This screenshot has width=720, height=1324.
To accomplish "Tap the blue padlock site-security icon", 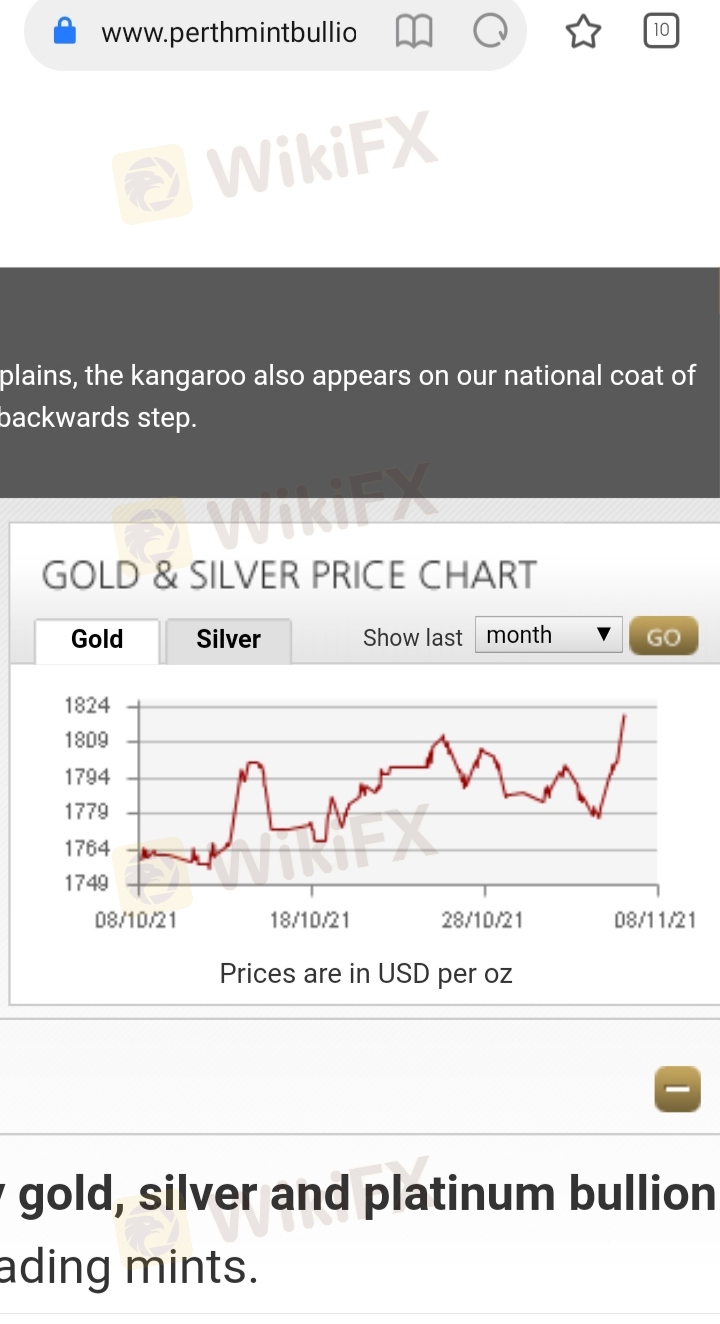I will (64, 32).
